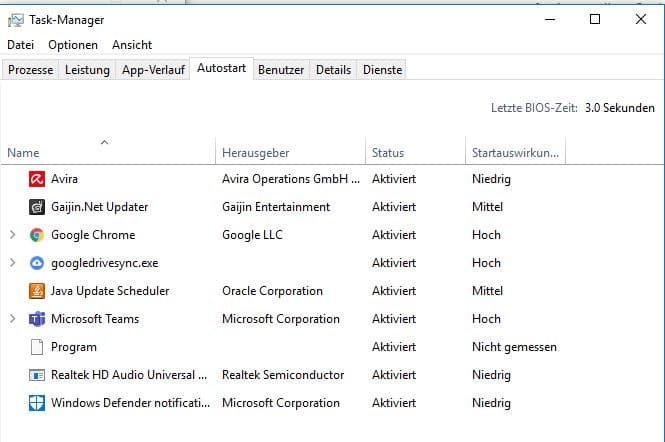The width and height of the screenshot is (665, 442).
Task: Sort by the Status column header
Action: [415, 152]
